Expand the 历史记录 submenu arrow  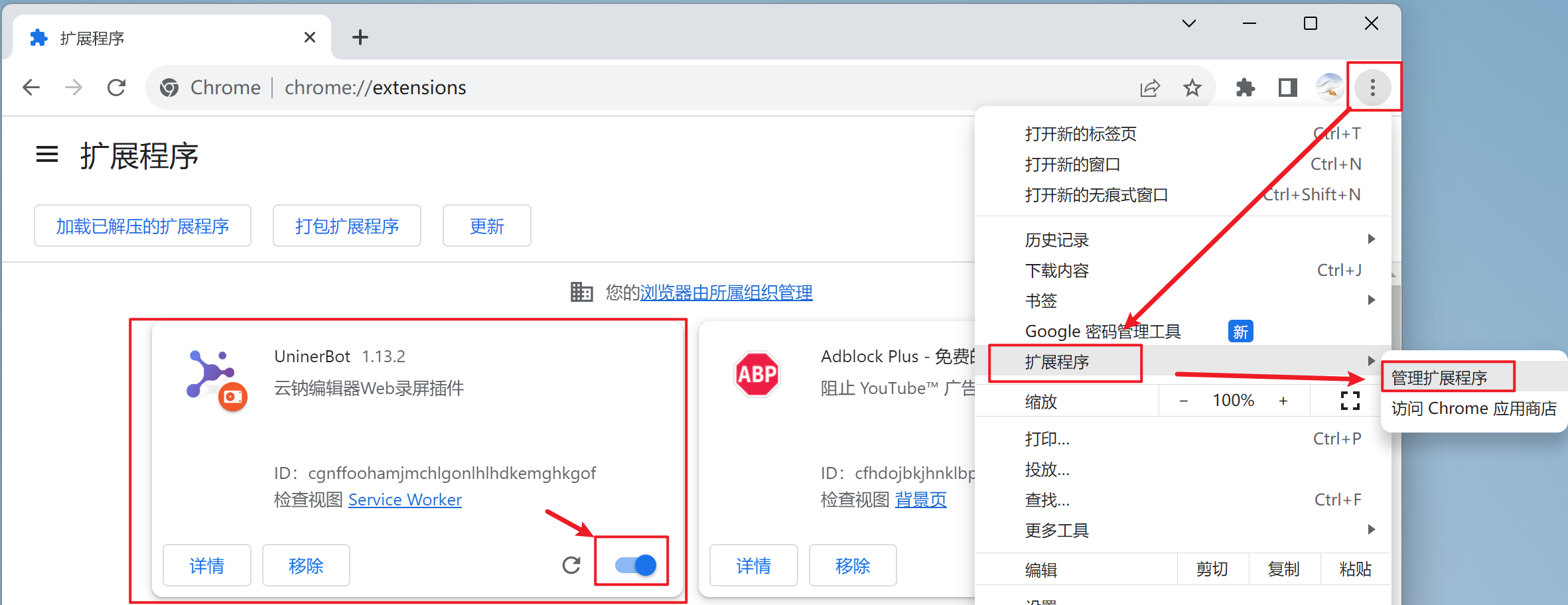(1372, 239)
